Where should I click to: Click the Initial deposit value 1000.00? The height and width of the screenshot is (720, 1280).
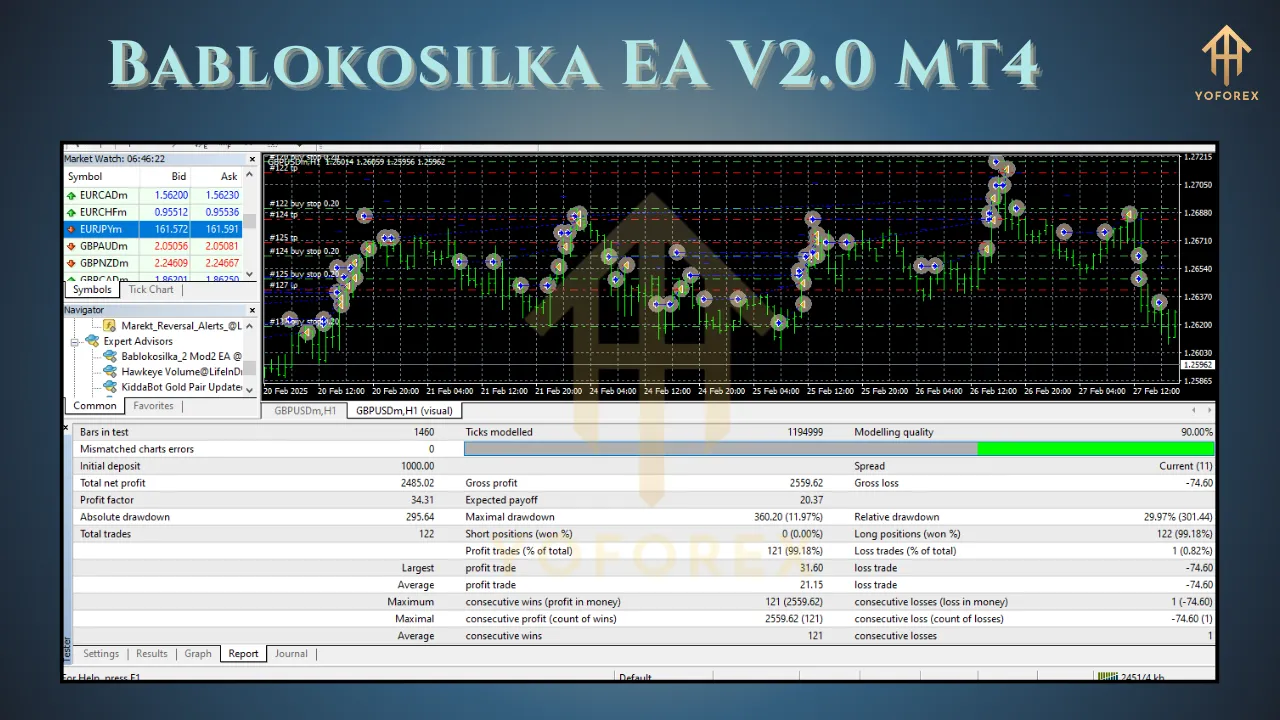[417, 466]
